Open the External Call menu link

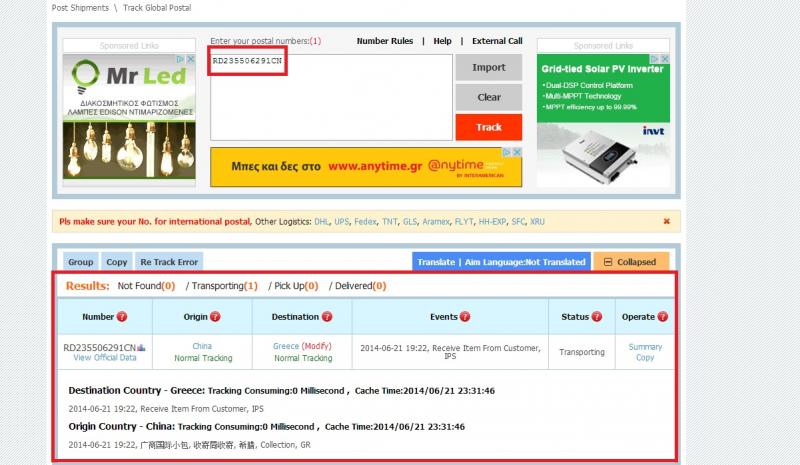[x=497, y=41]
